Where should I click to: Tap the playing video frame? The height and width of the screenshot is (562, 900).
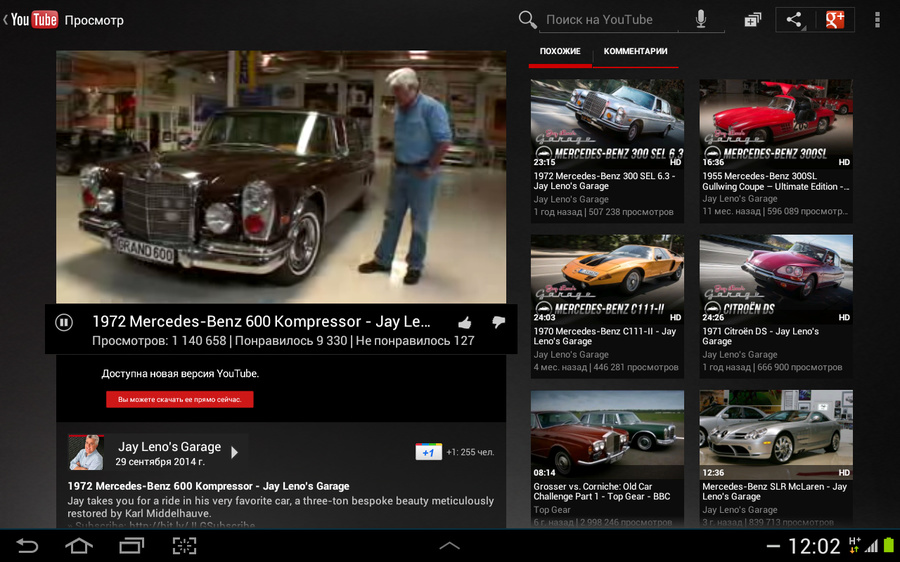coord(281,177)
